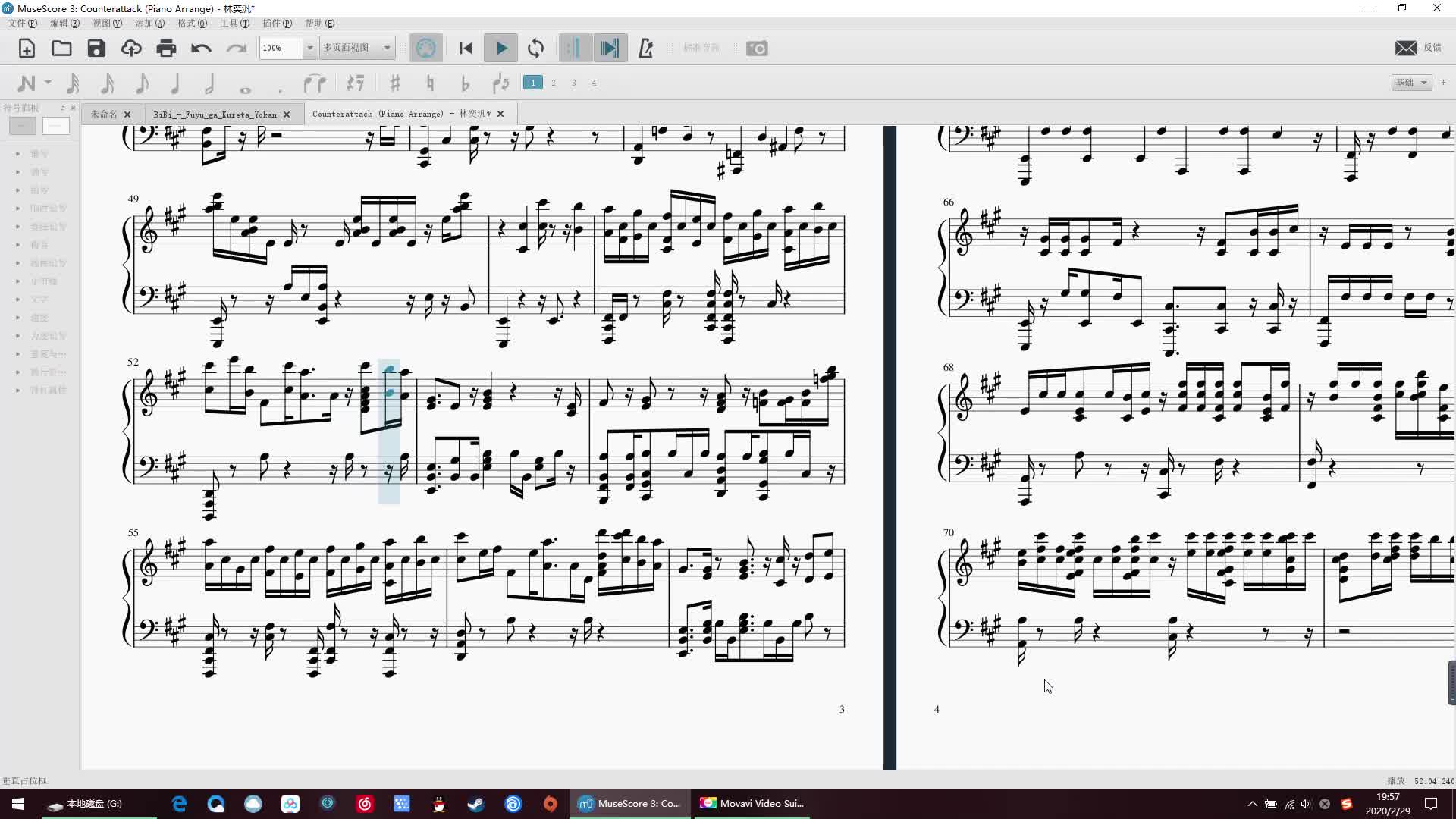Switch to BiBi_-_Fuyu_ga_Kureta_Yokan tab
The width and height of the screenshot is (1456, 819).
pos(215,115)
